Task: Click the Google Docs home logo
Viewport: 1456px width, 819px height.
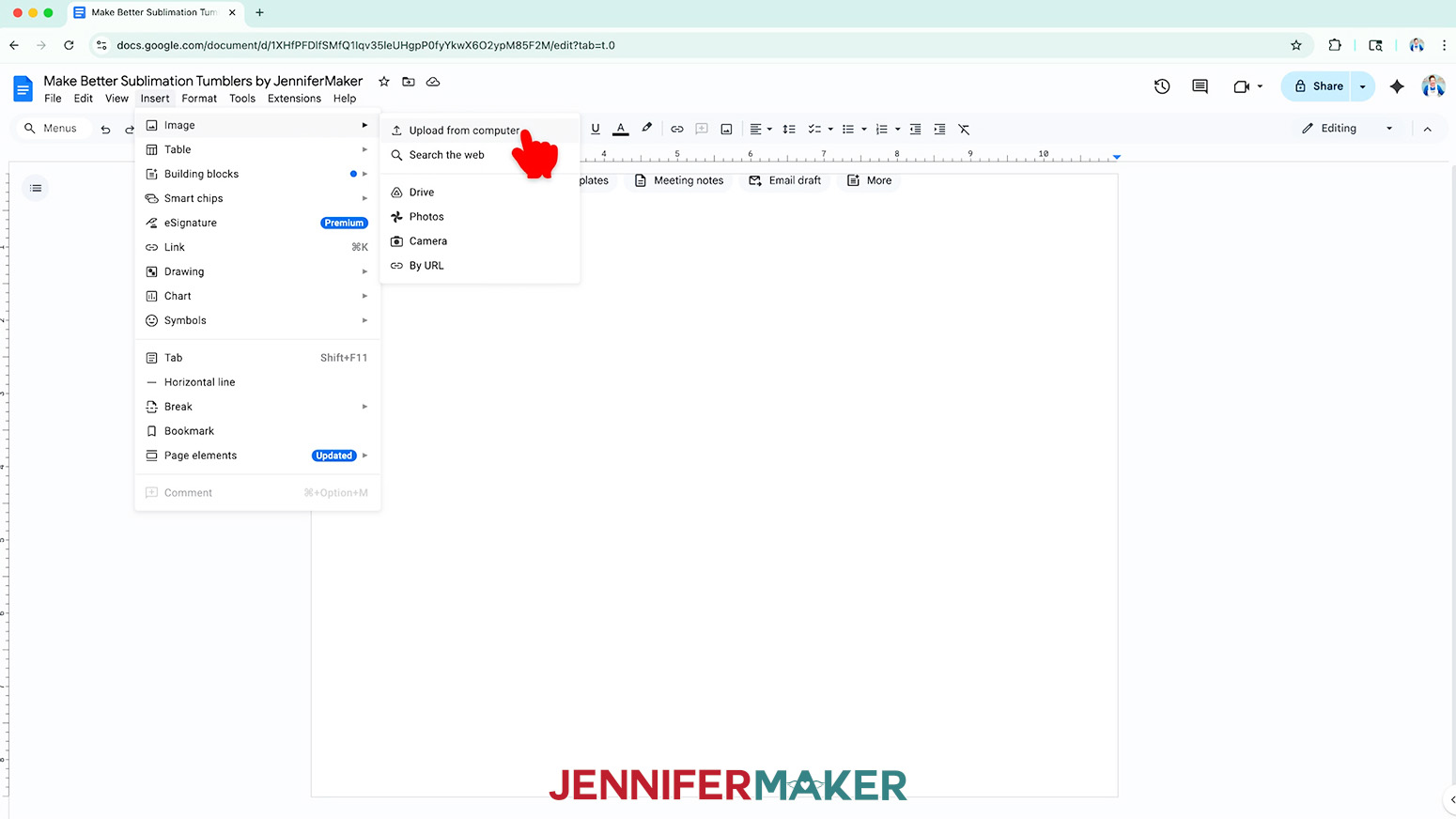Action: (23, 88)
